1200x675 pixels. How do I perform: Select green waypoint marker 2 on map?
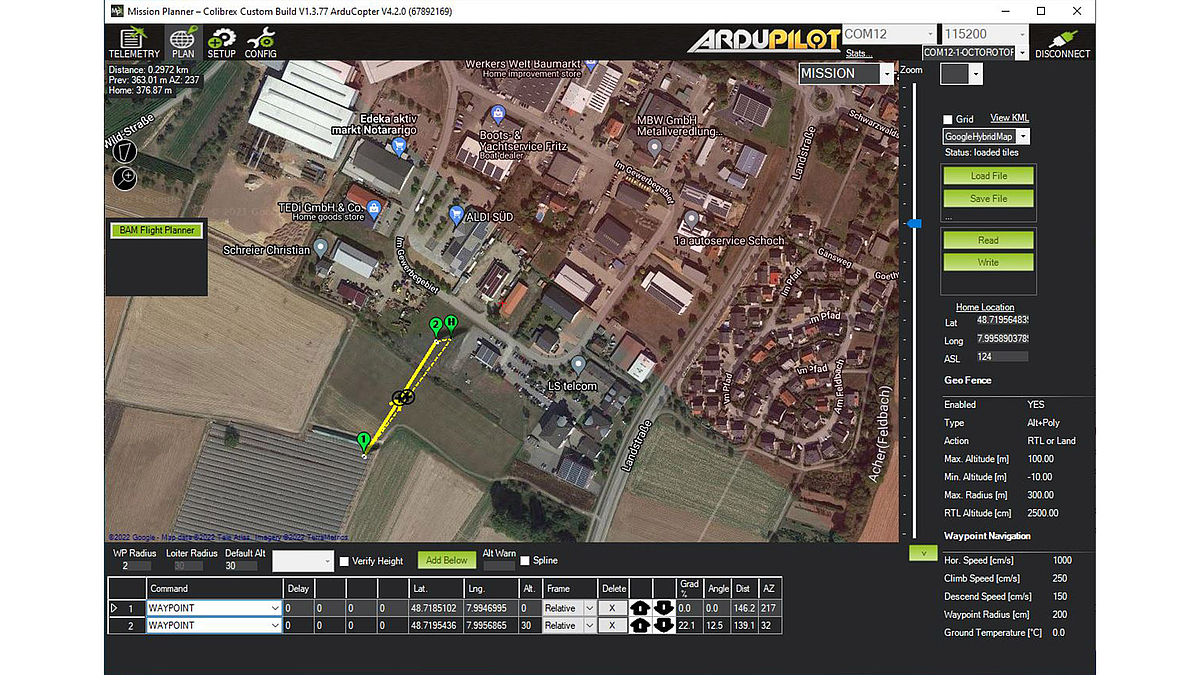coord(436,326)
